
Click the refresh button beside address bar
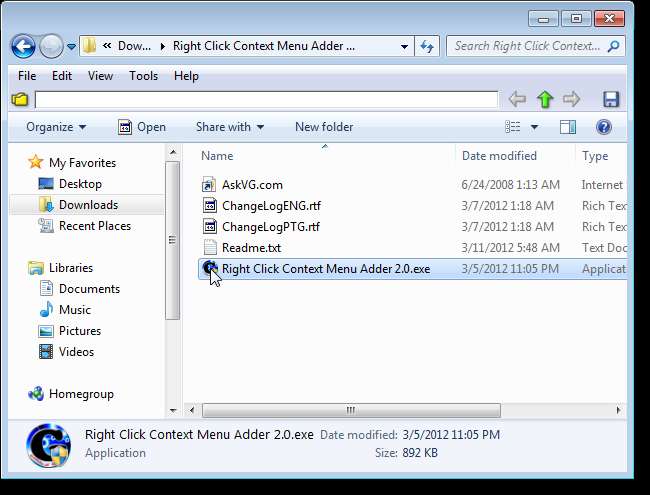coord(428,46)
